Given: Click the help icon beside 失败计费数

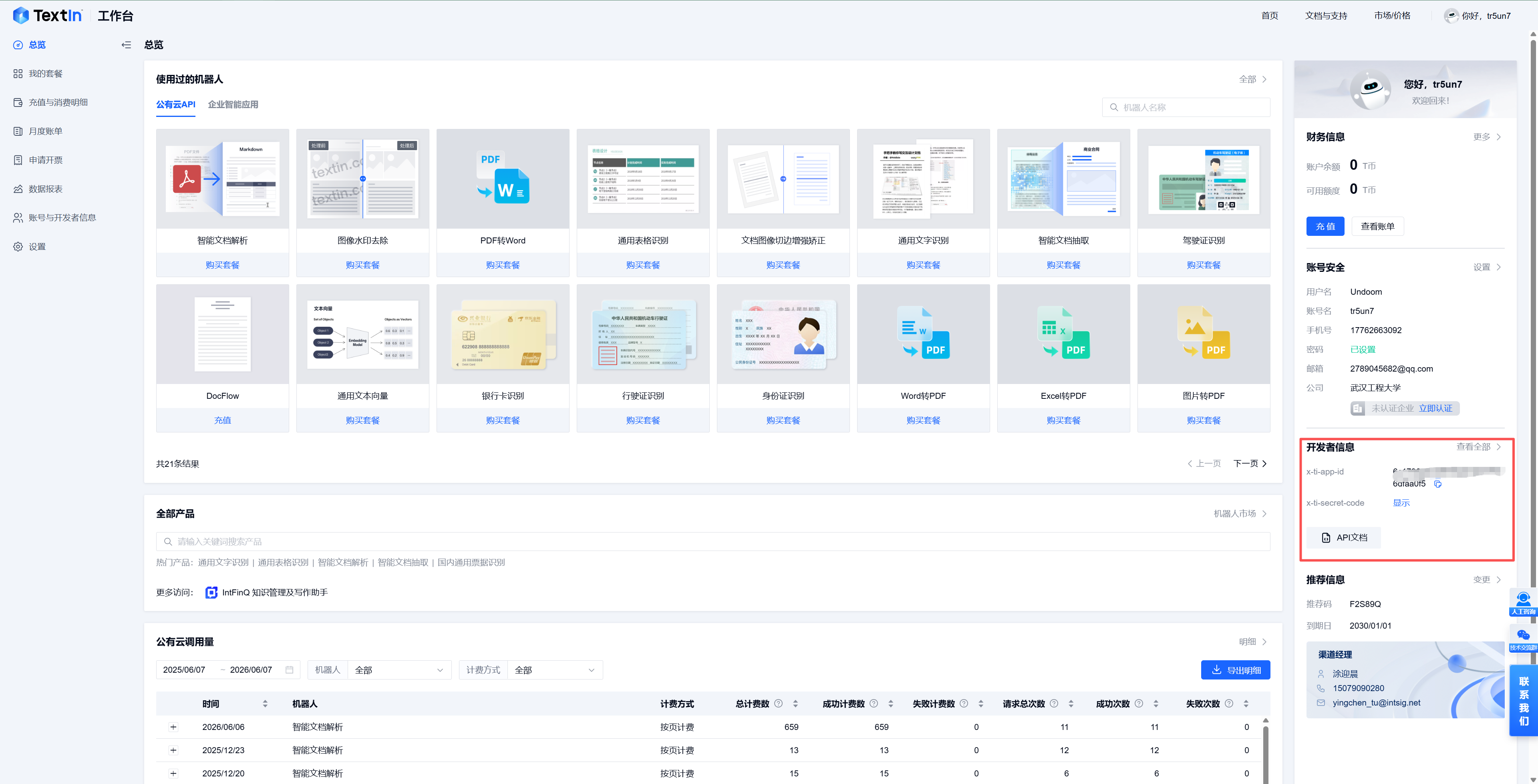Looking at the screenshot, I should tap(964, 704).
